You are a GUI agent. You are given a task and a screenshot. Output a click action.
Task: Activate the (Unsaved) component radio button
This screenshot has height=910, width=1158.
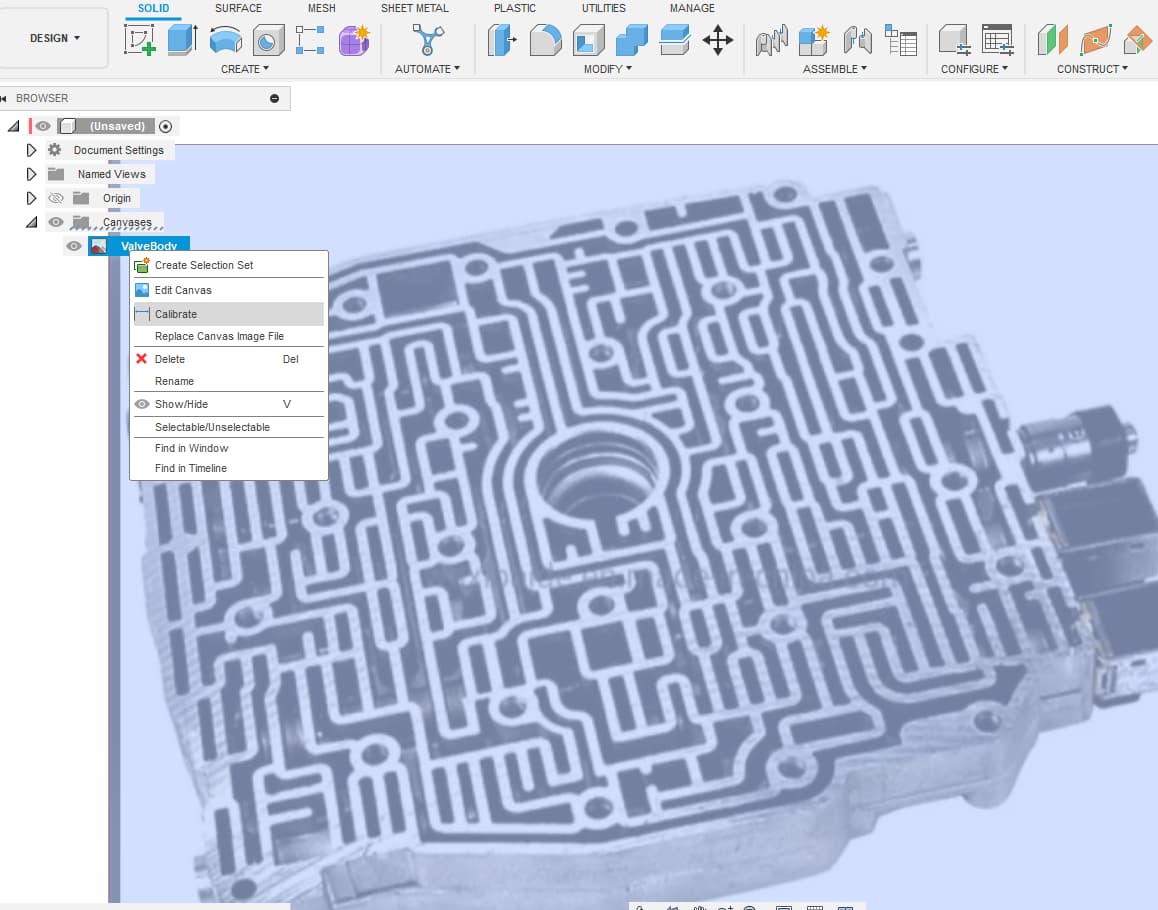click(165, 126)
